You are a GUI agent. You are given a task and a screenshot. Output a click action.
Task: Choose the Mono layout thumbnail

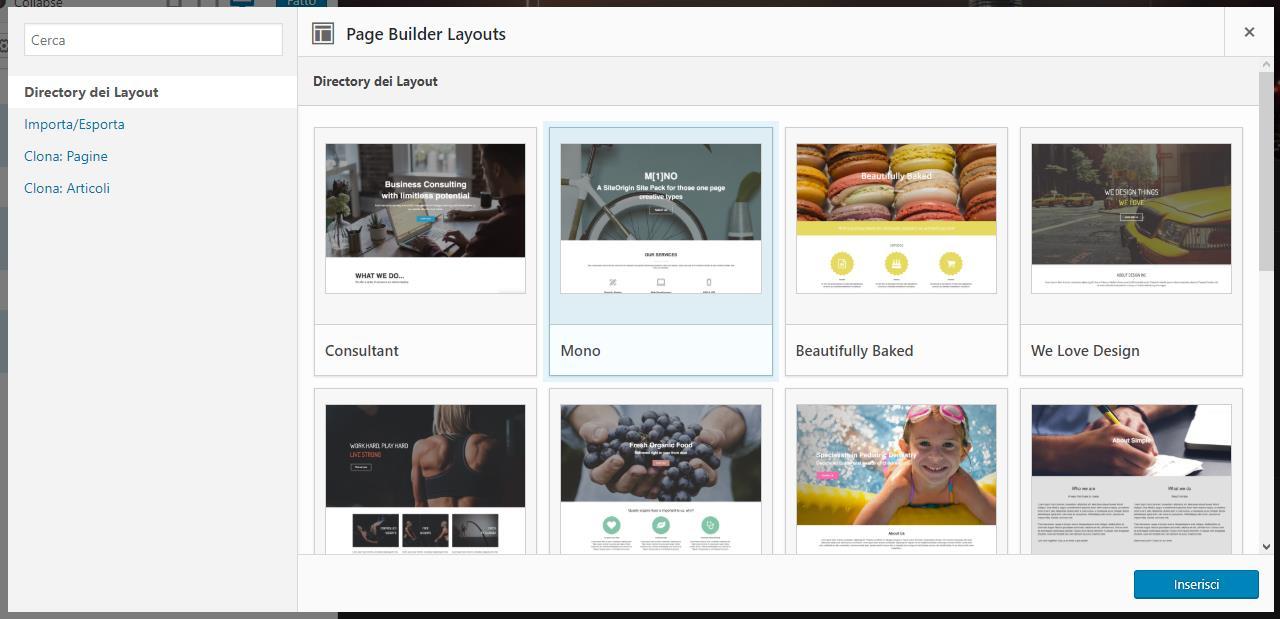pos(660,218)
